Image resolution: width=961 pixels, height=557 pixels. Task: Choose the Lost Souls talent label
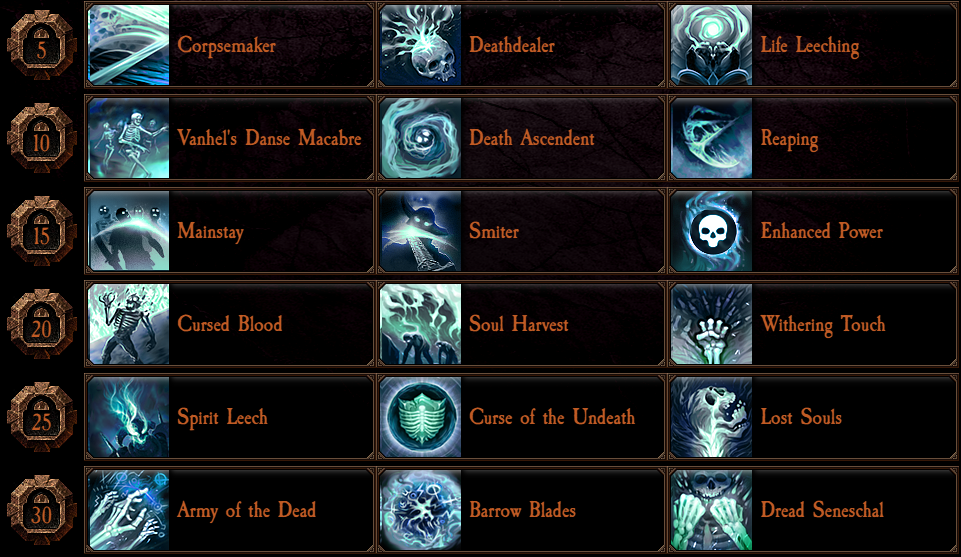click(801, 417)
